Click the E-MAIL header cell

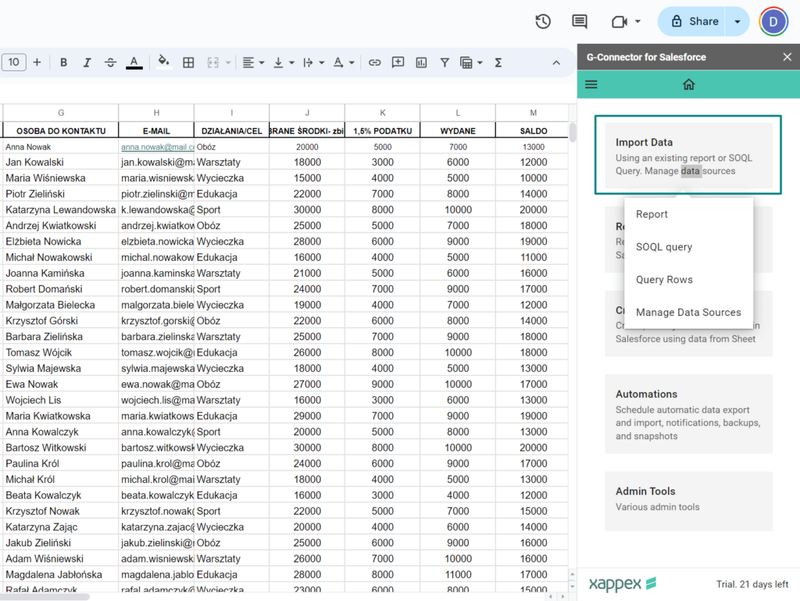click(x=156, y=131)
